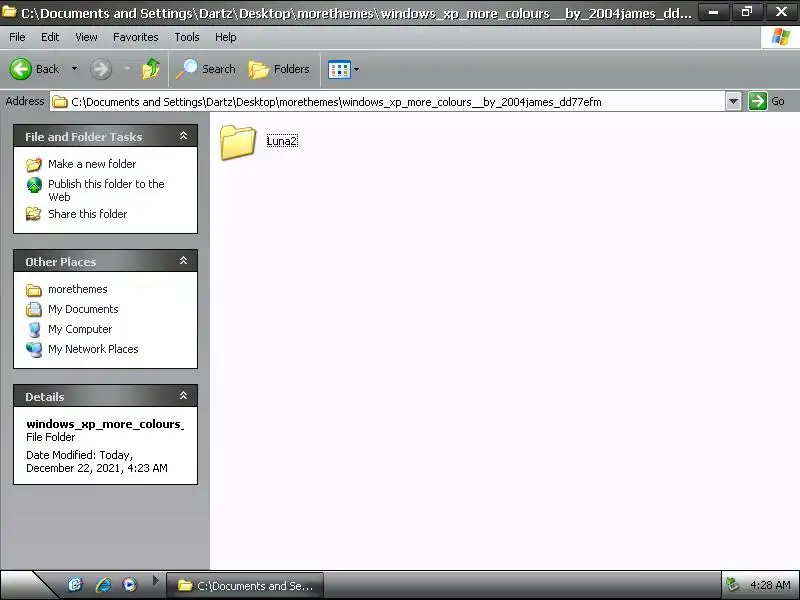Open My Network Places link
The height and width of the screenshot is (600, 800).
pyautogui.click(x=93, y=349)
